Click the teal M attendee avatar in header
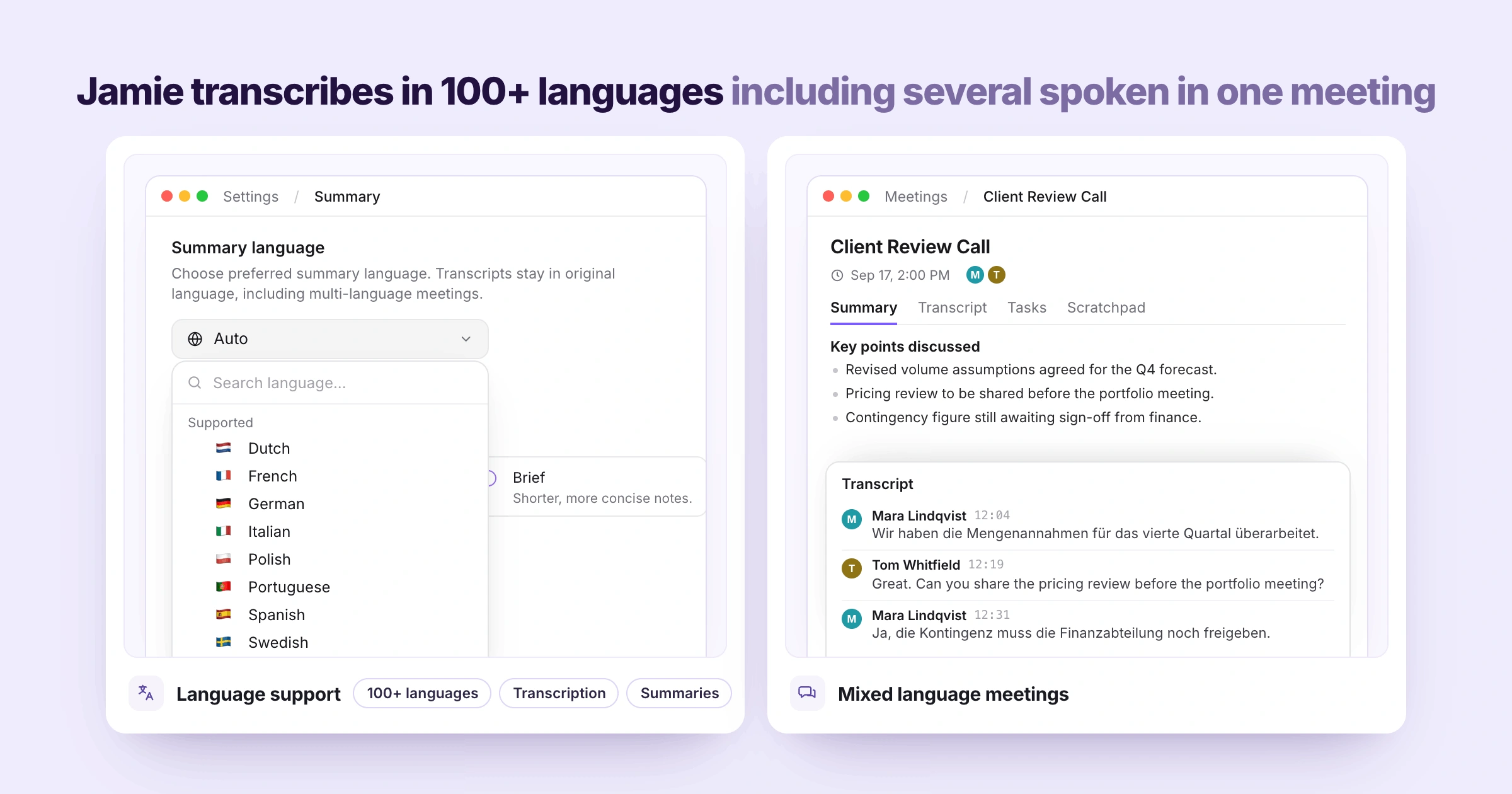This screenshot has width=1512, height=794. pos(975,275)
